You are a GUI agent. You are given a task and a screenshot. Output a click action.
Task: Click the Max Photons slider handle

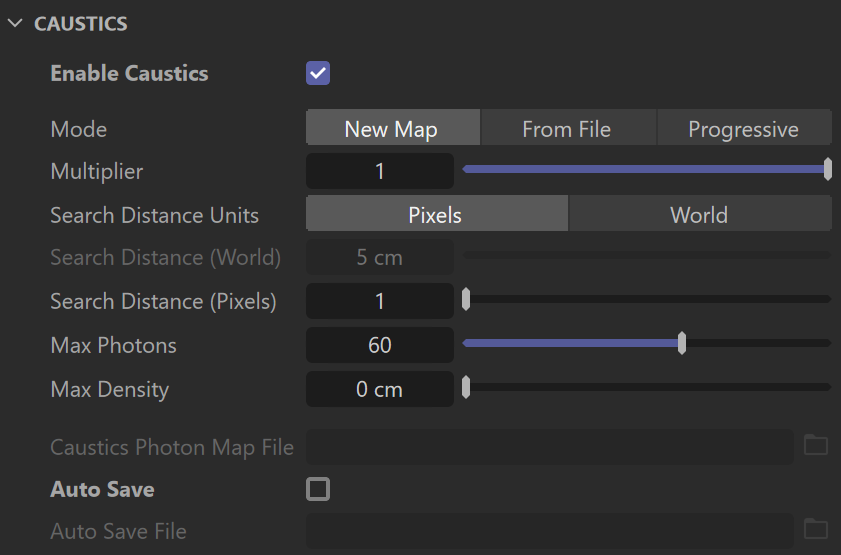click(682, 343)
